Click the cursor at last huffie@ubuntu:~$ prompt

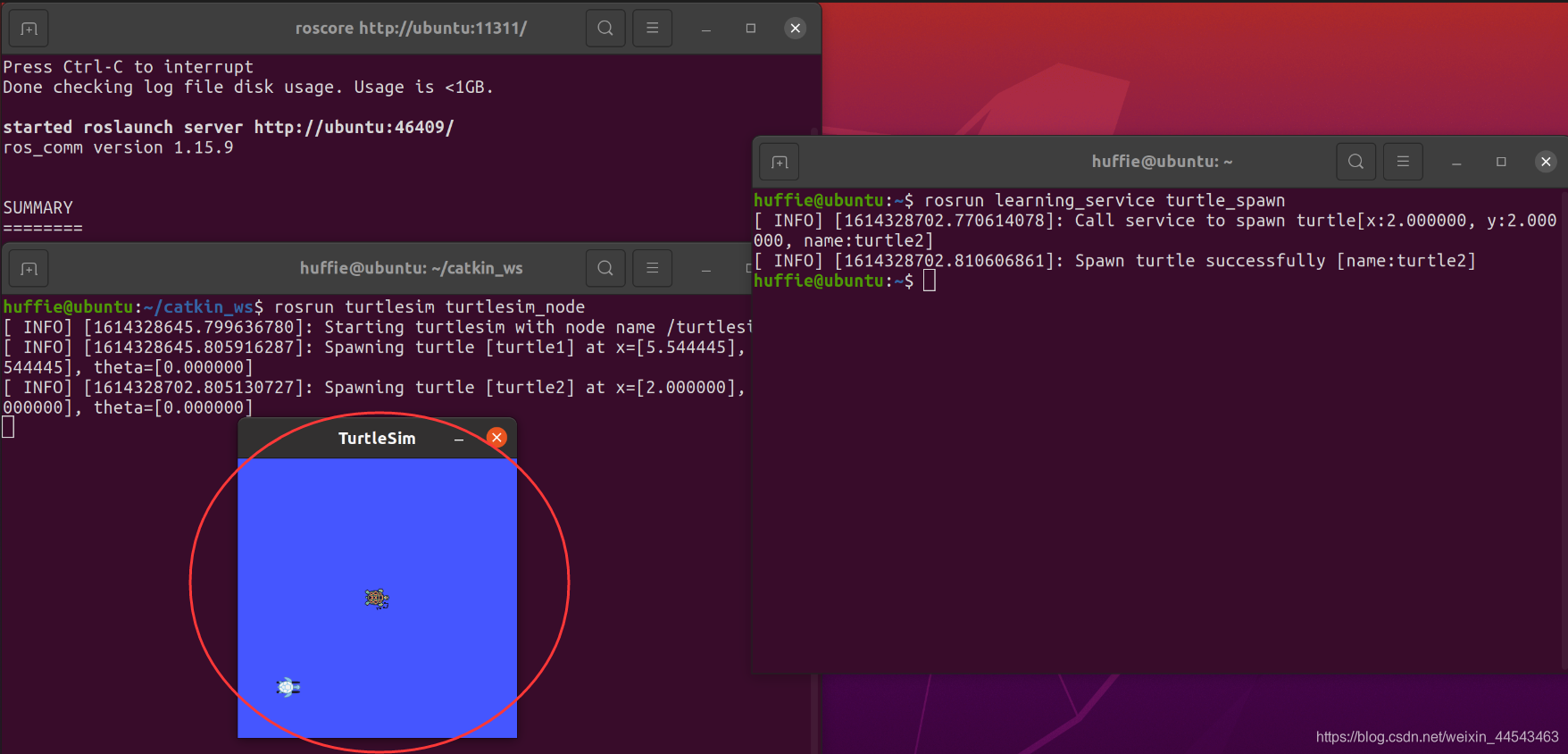930,281
